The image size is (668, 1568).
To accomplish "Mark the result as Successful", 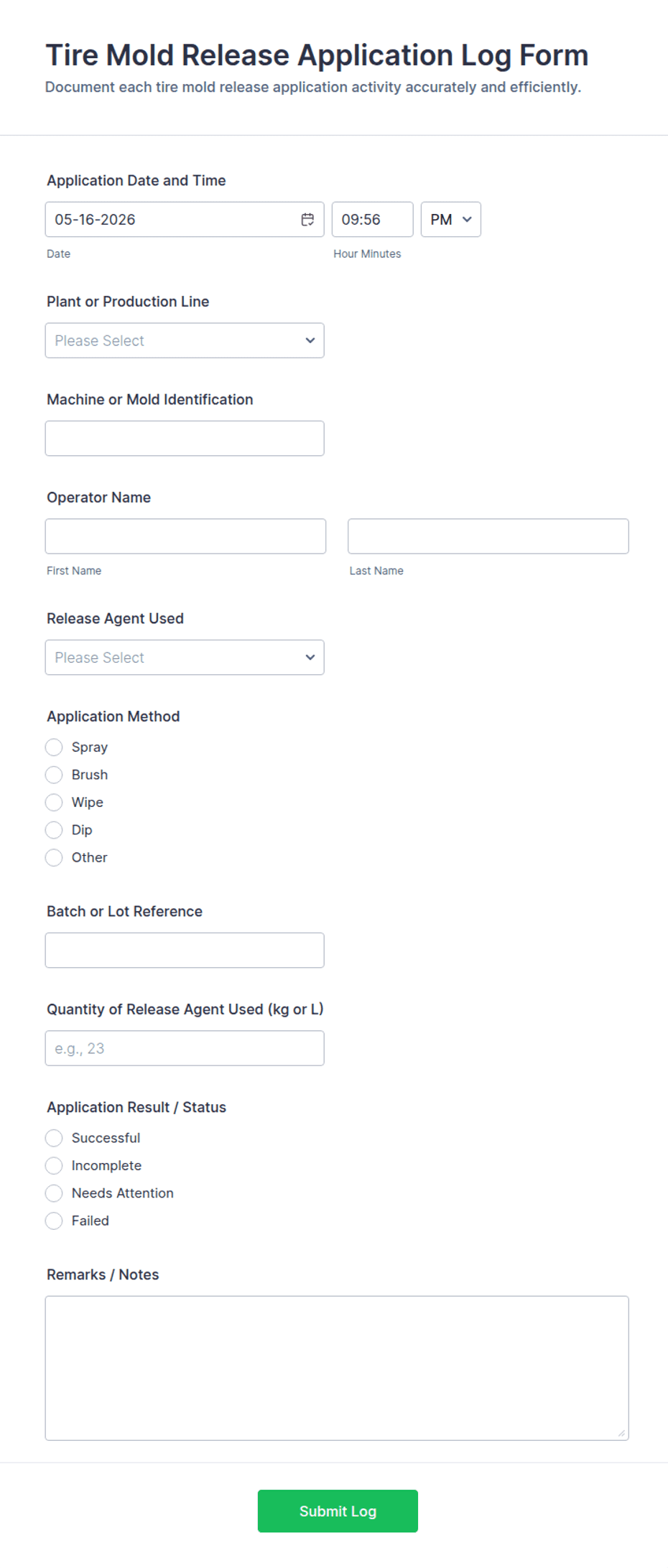I will tap(54, 1138).
